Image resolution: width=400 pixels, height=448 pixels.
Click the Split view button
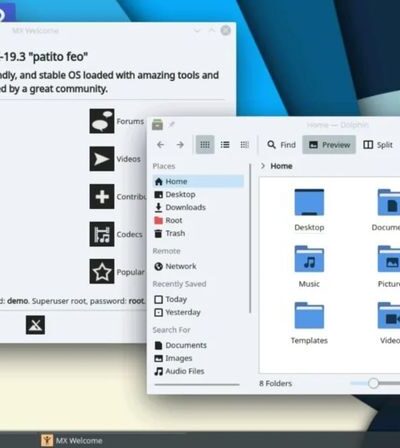[x=378, y=145]
